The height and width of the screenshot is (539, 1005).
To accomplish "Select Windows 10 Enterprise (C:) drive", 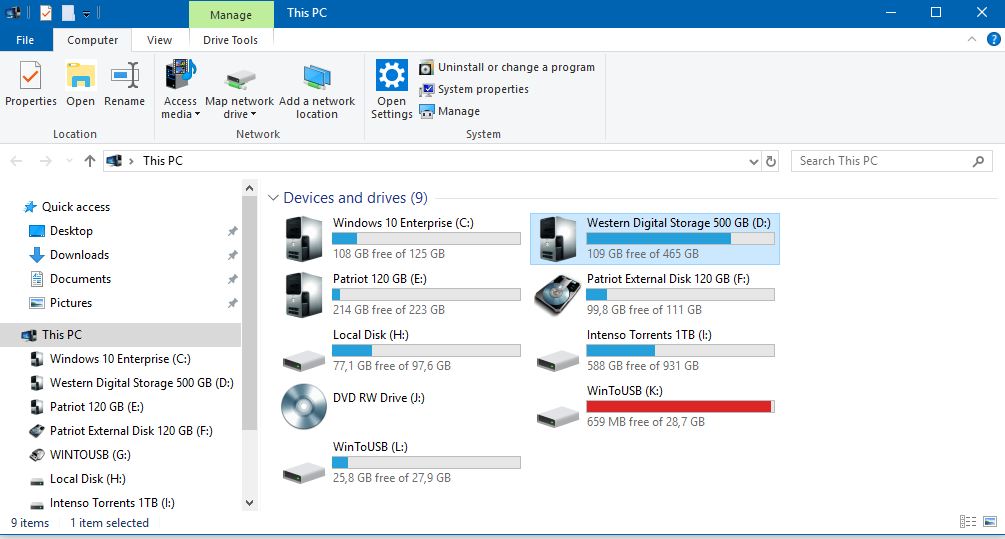I will click(x=400, y=238).
